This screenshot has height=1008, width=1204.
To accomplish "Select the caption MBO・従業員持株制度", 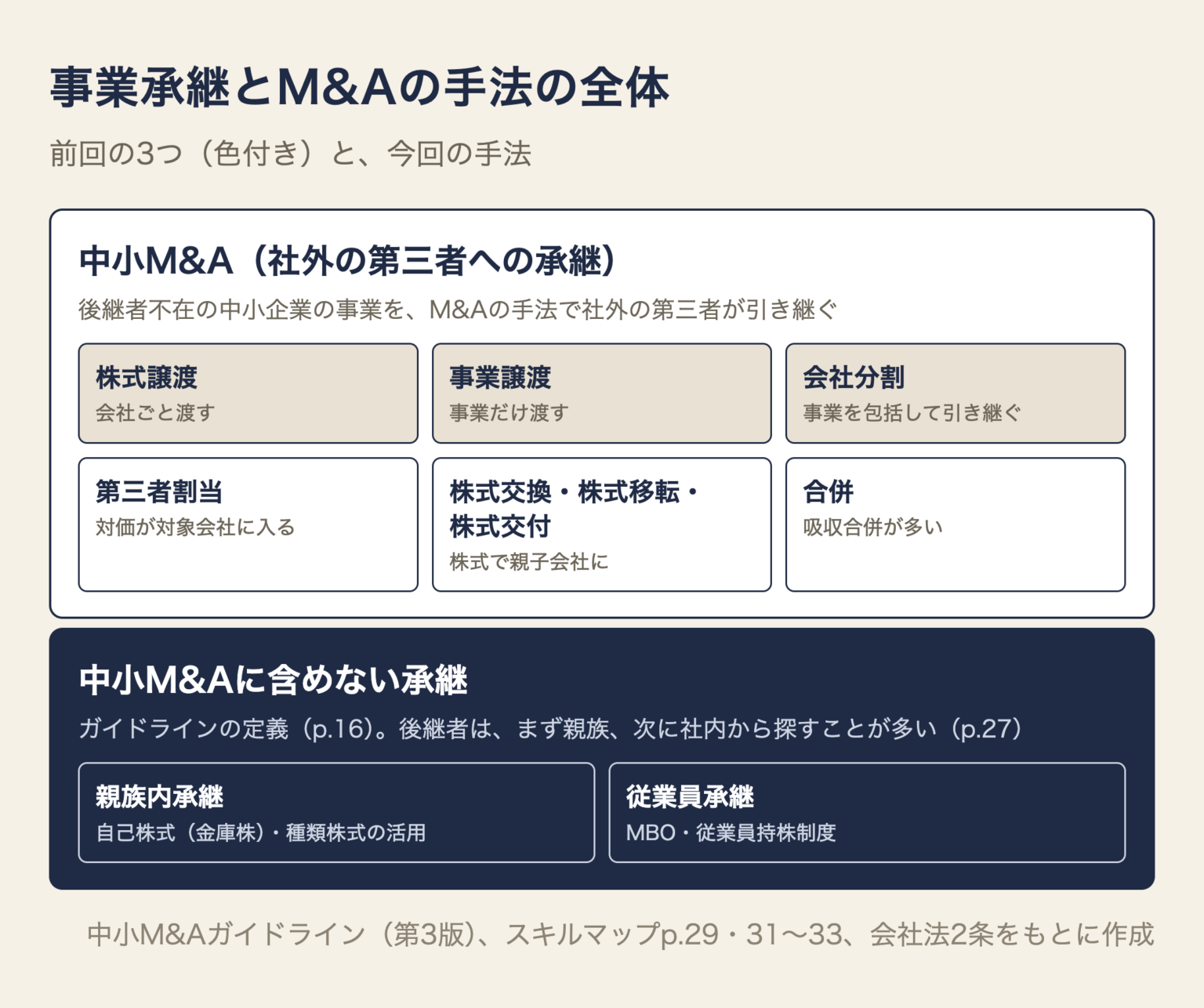I will (731, 832).
